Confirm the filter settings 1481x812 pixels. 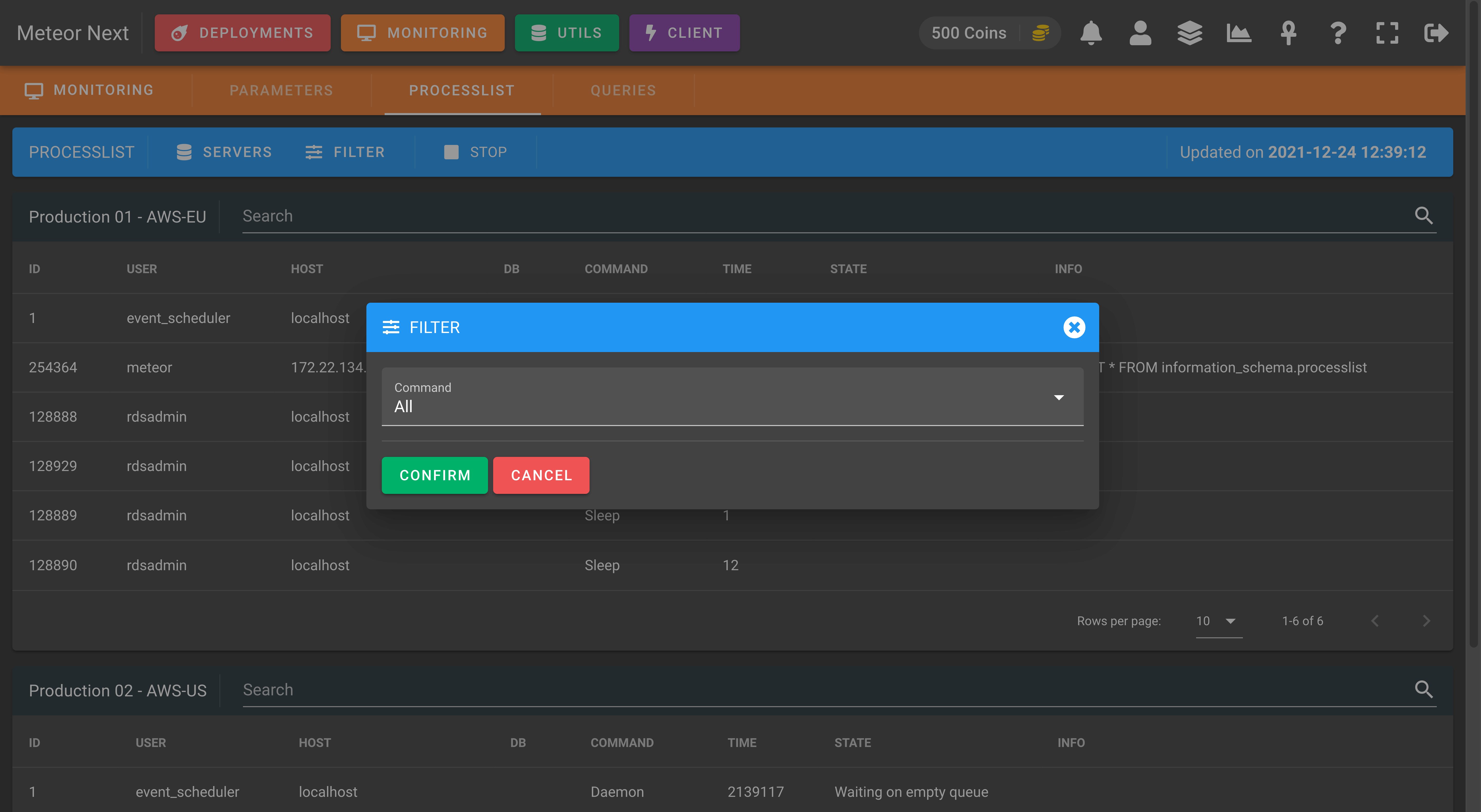coord(435,475)
